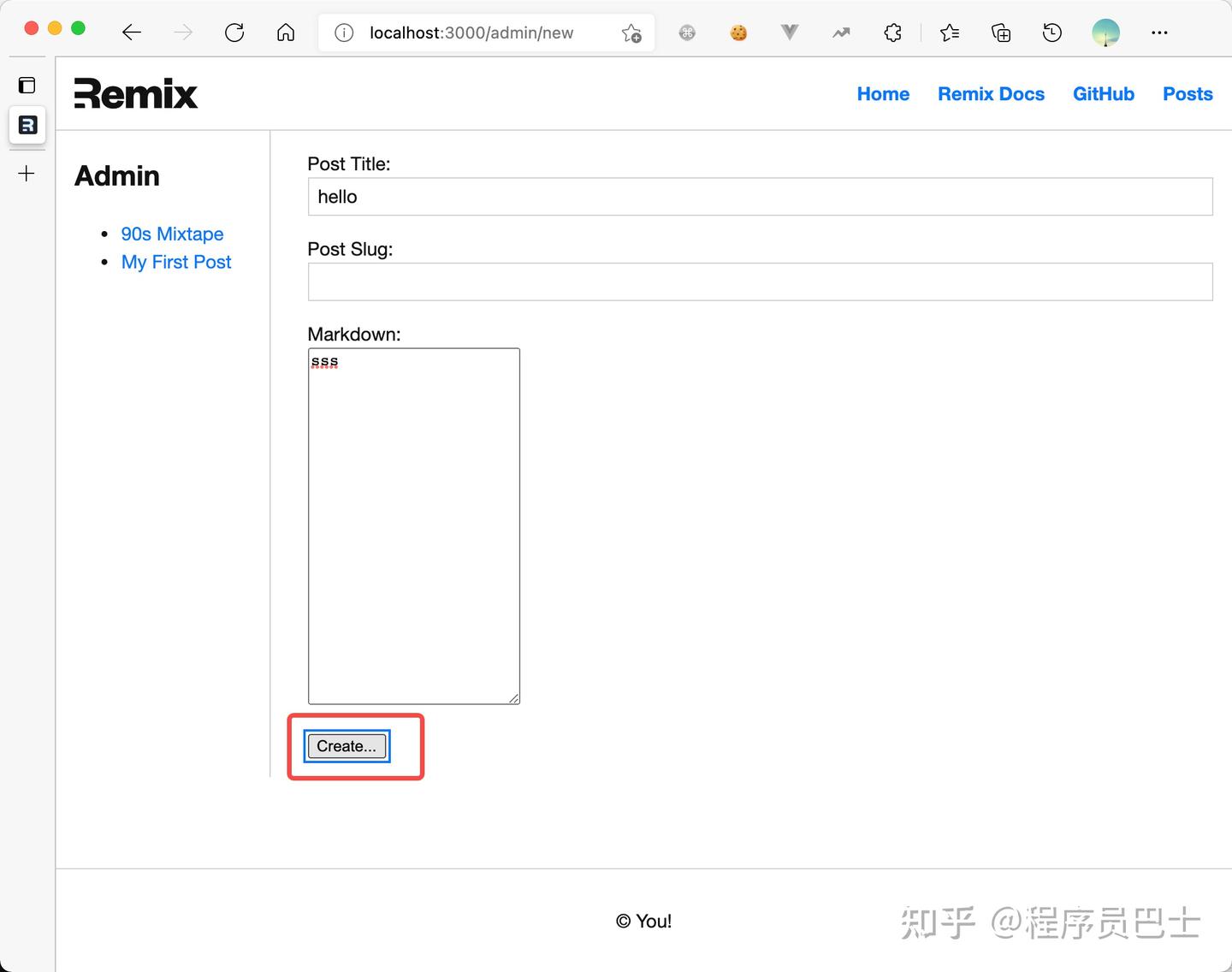Visit the GitHub link
This screenshot has width=1232, height=972.
1104,94
